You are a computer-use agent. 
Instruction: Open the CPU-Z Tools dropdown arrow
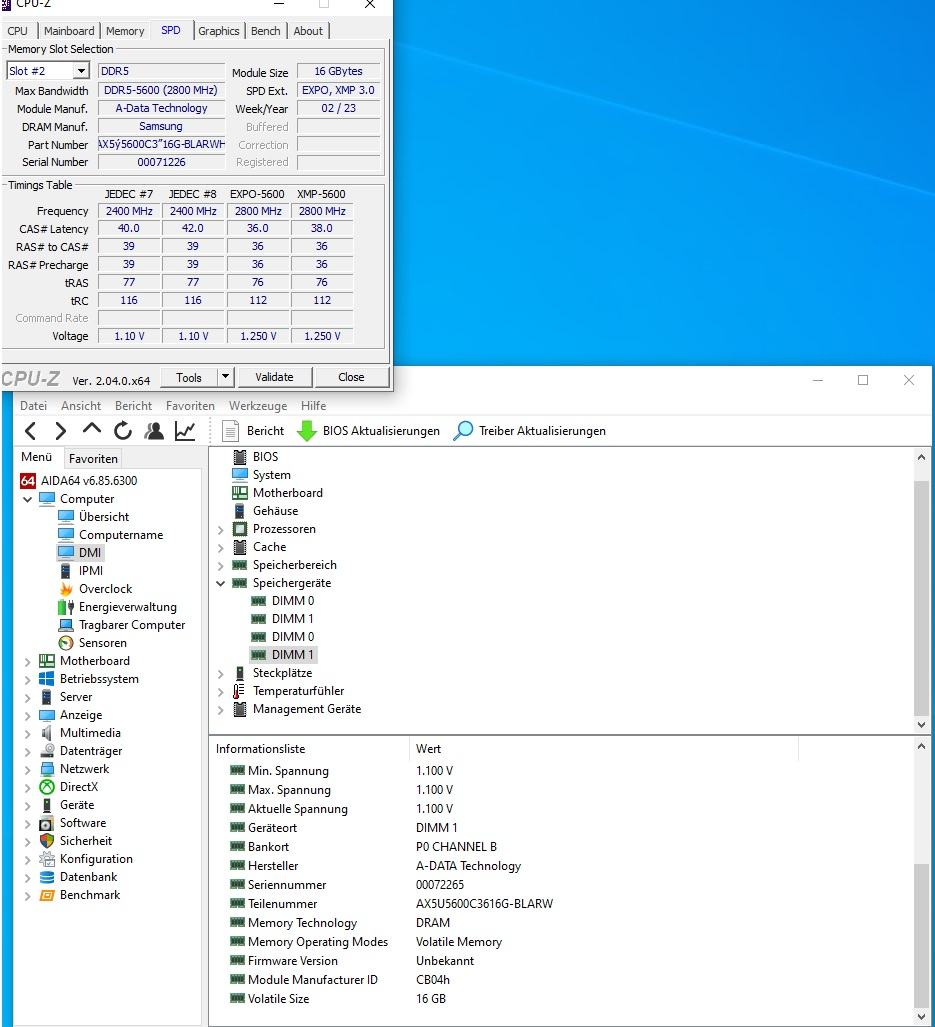[x=225, y=377]
